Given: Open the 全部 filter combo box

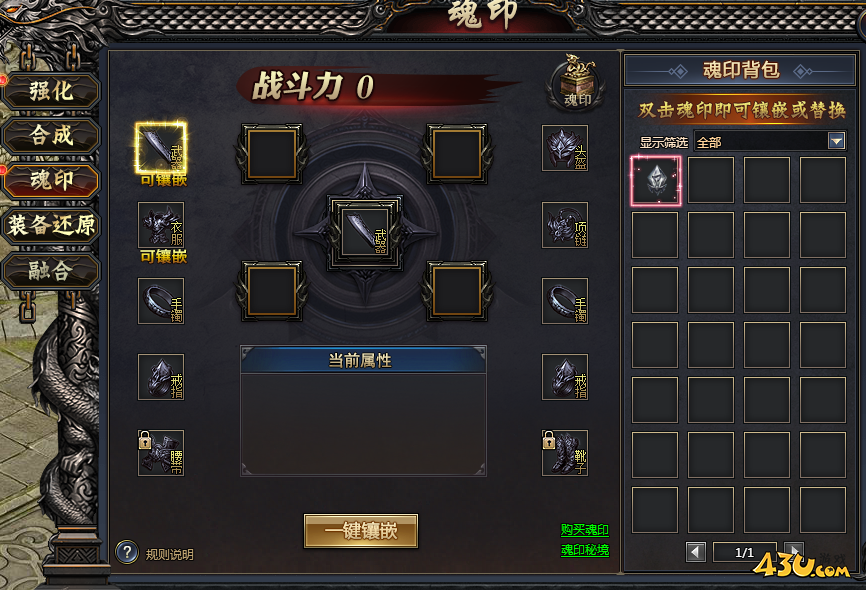Looking at the screenshot, I should click(x=770, y=141).
